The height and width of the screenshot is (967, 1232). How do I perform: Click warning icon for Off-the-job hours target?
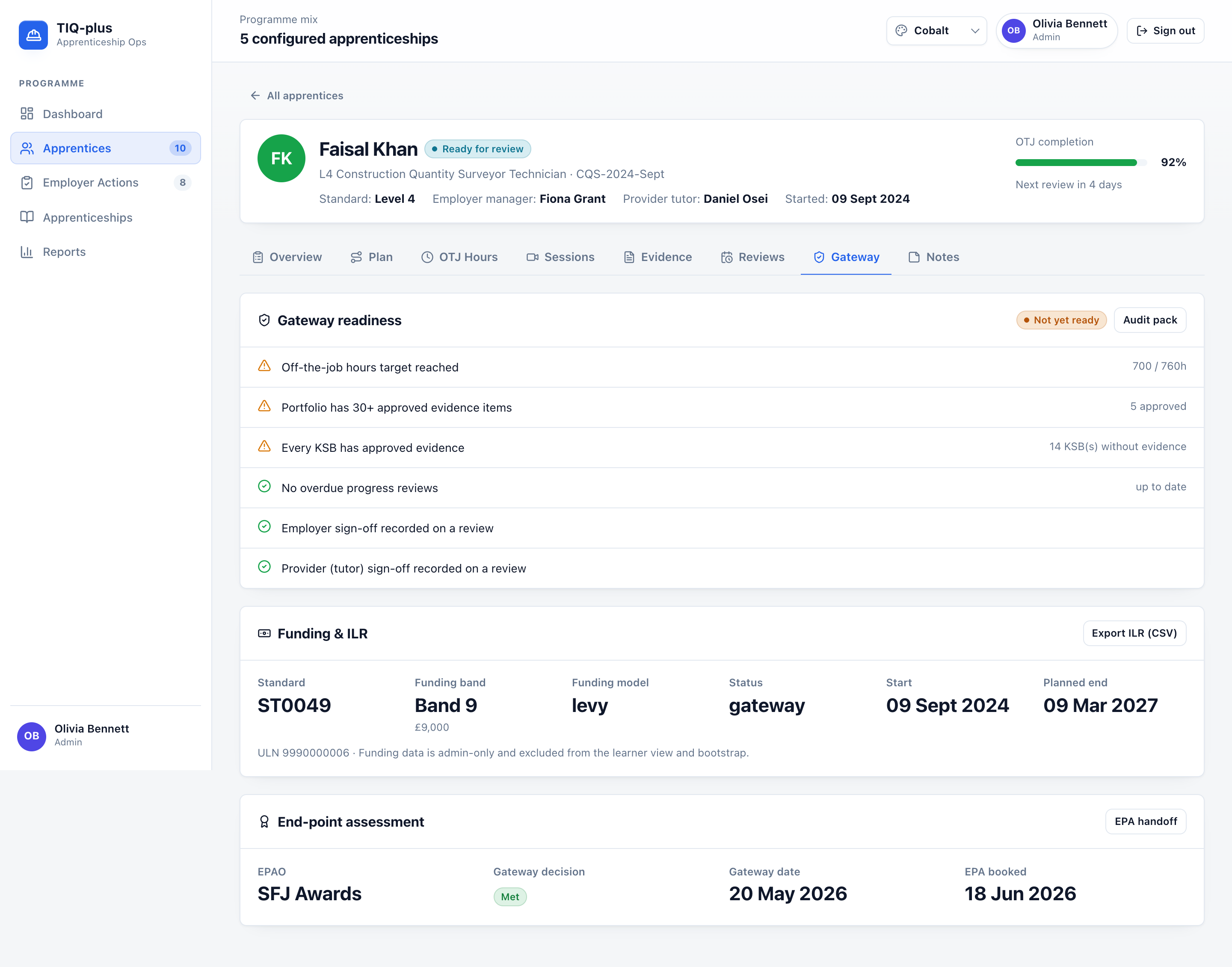[264, 366]
